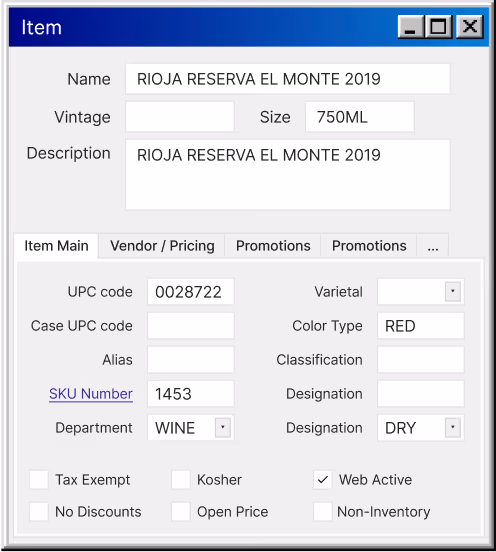The image size is (496, 552).
Task: Close the Item window
Action: pos(470,27)
